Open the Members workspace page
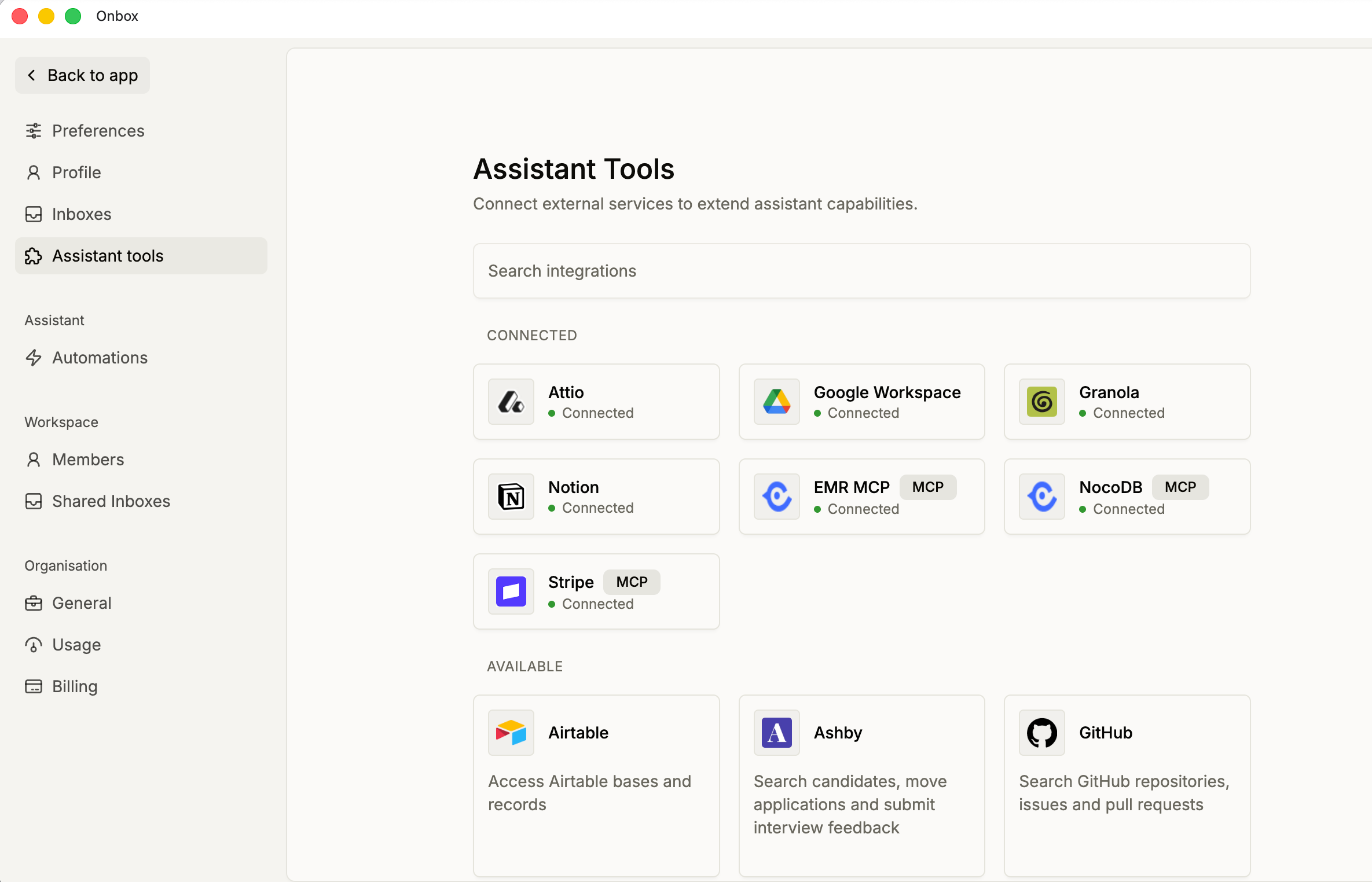 pos(141,460)
